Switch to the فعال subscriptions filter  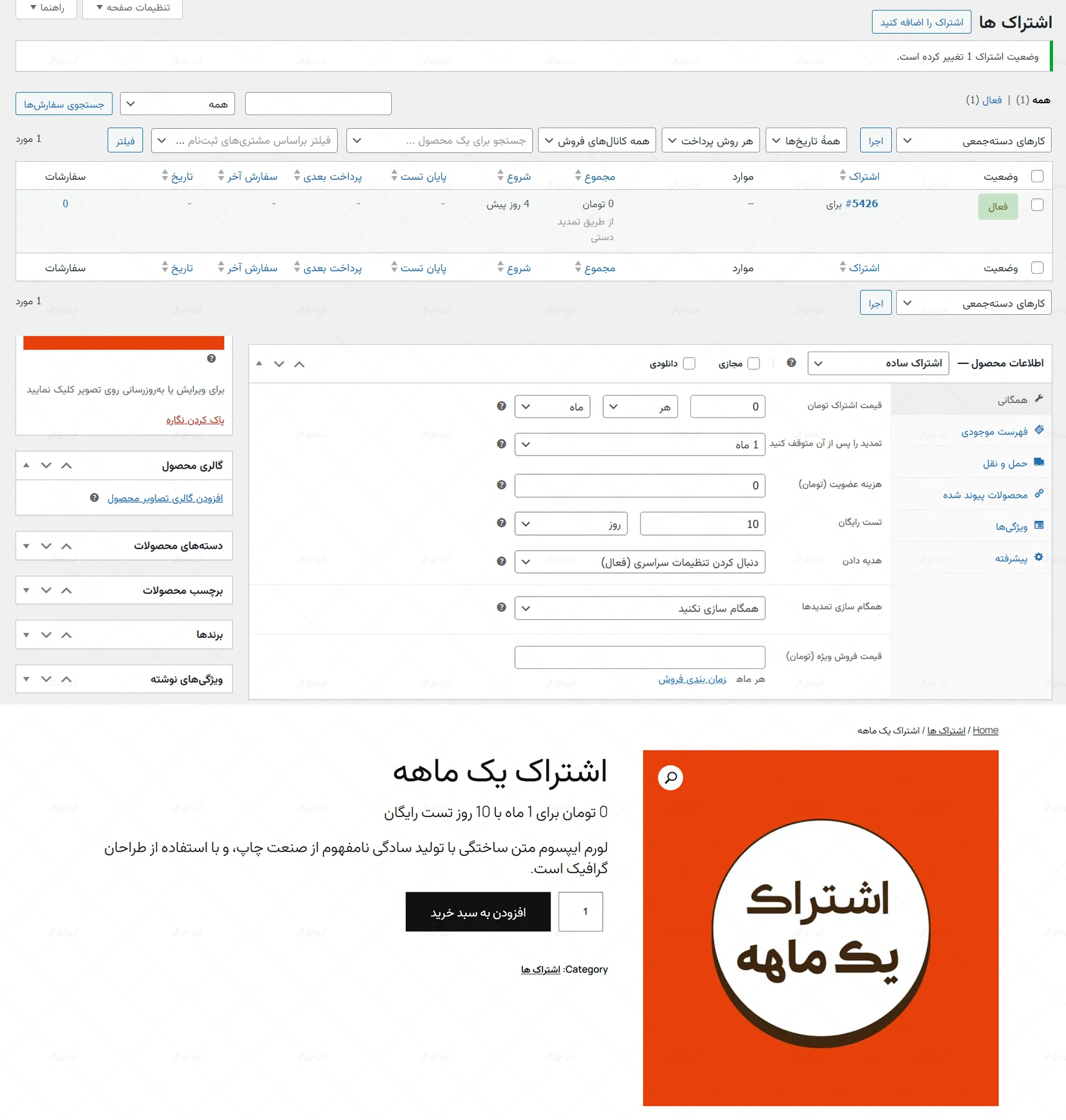pyautogui.click(x=991, y=100)
